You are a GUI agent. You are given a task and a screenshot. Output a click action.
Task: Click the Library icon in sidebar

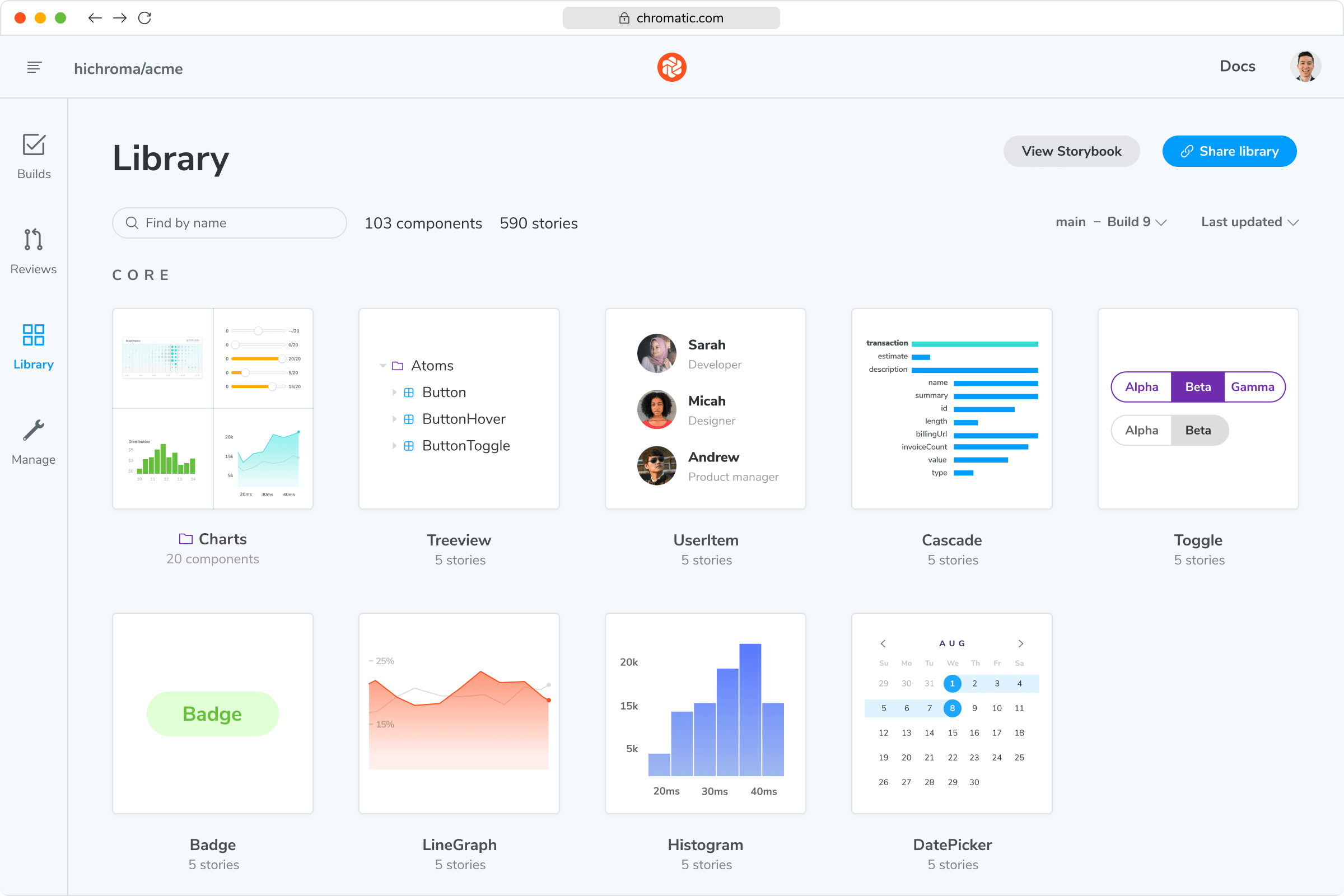pyautogui.click(x=33, y=335)
